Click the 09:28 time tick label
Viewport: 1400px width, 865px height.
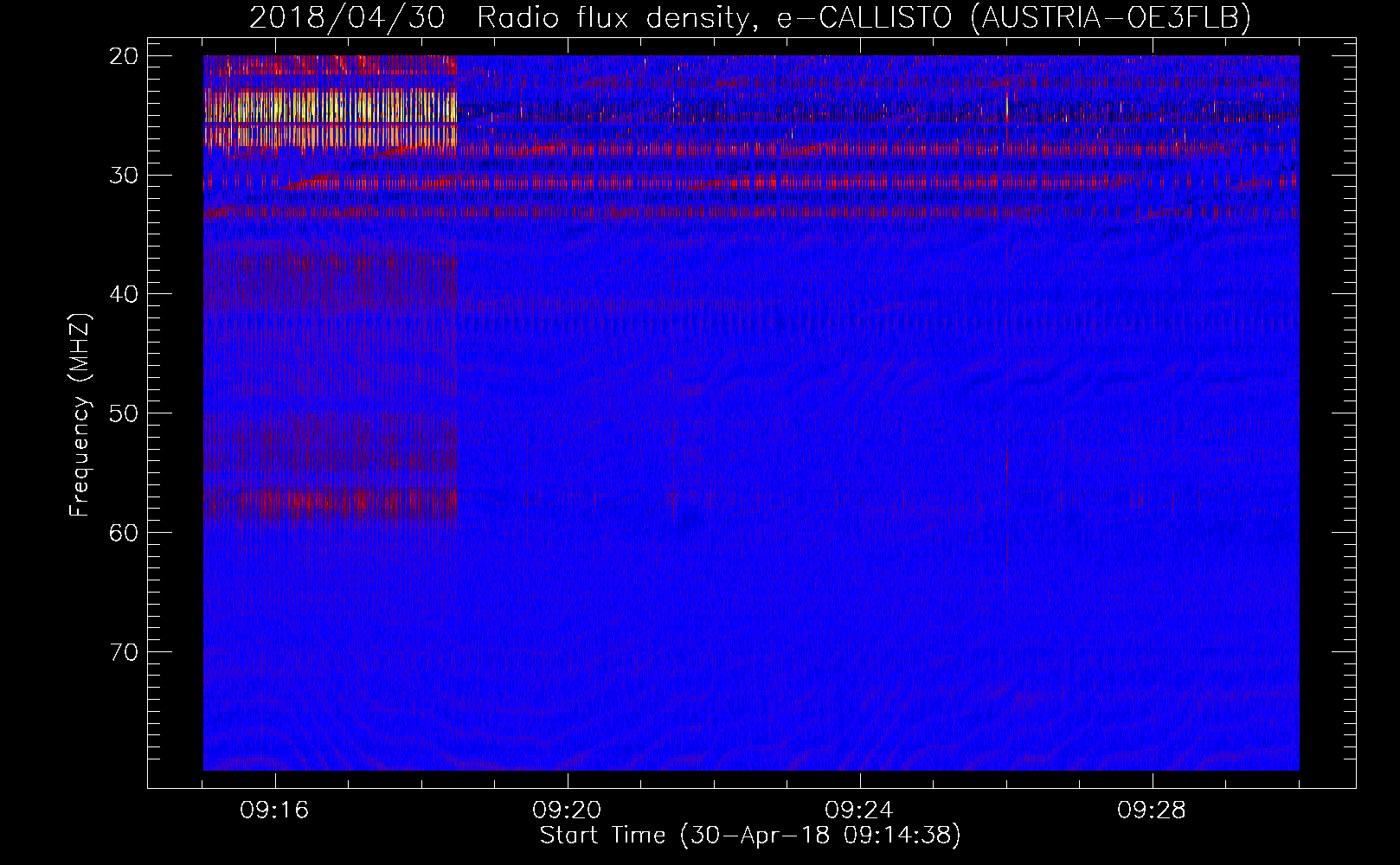click(x=1152, y=811)
